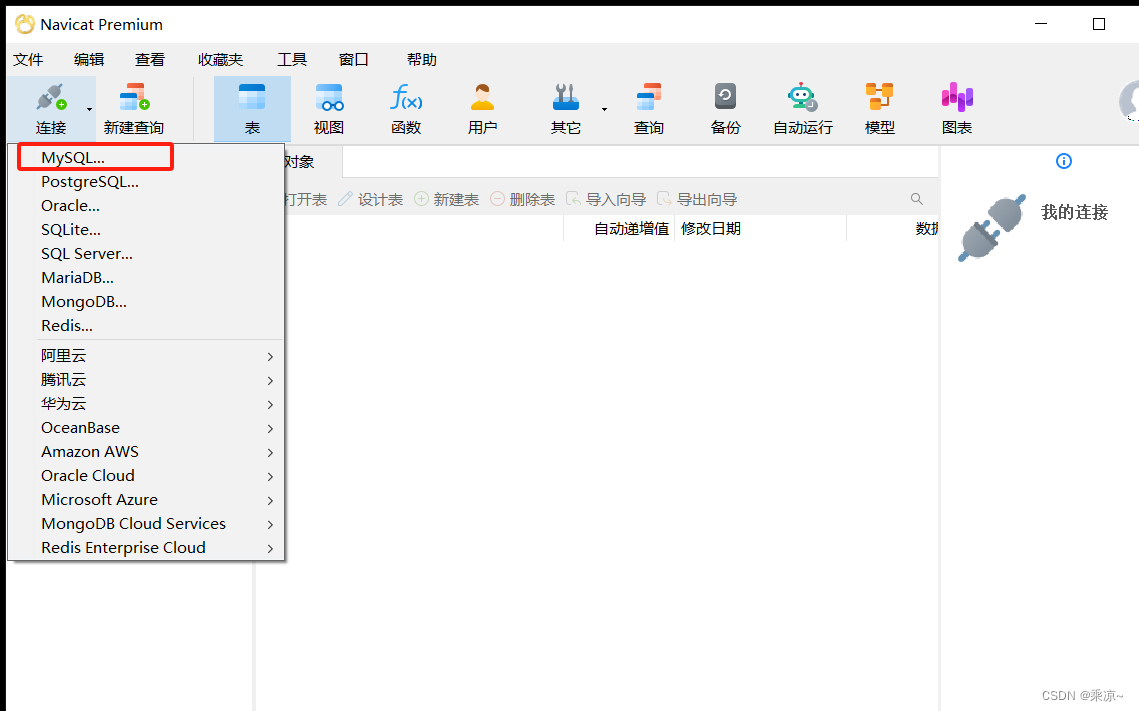1139x711 pixels.
Task: Minimize the Navicat Premium window
Action: point(1041,24)
